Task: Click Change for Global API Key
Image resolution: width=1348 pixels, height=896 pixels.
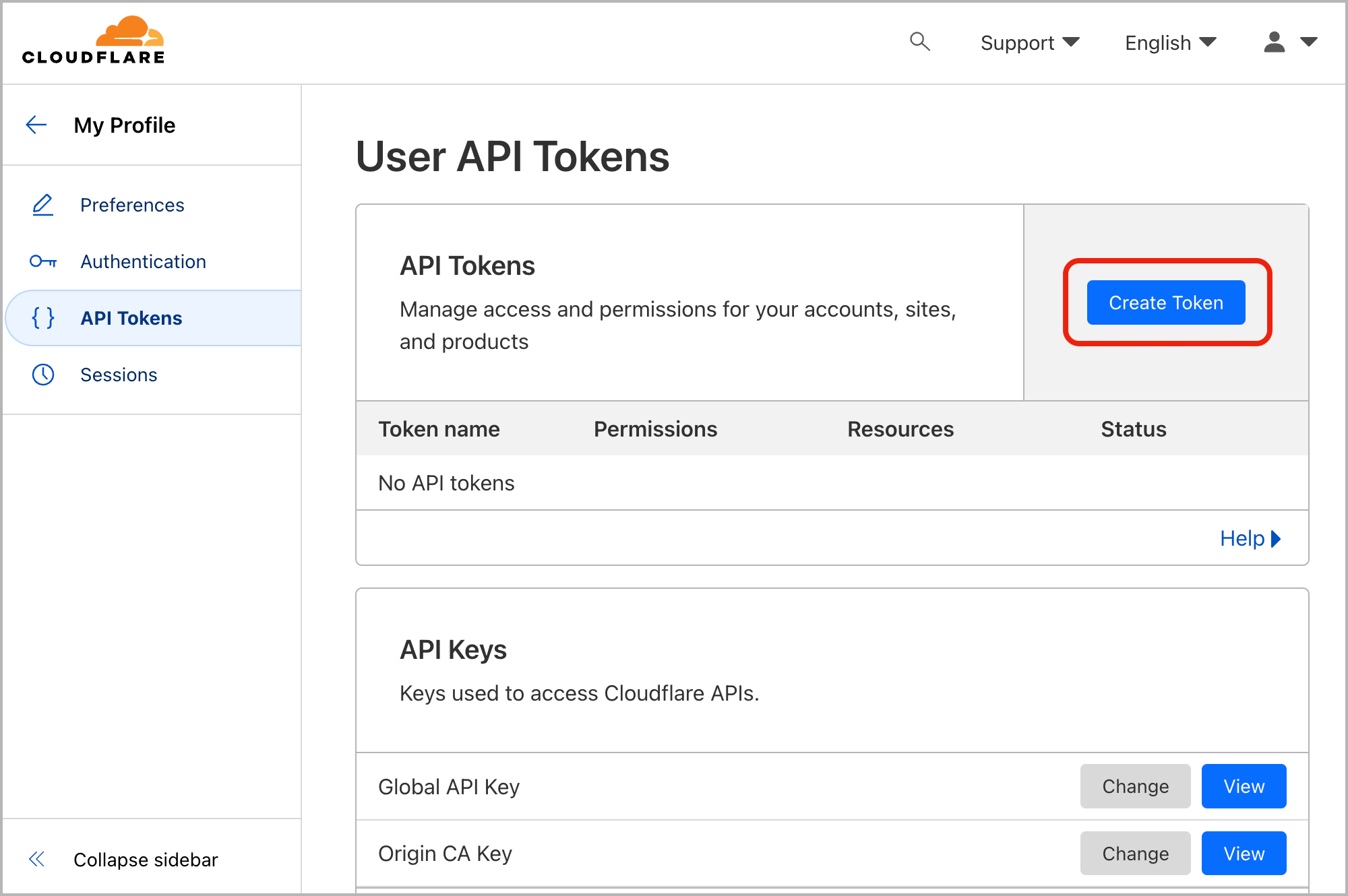Action: pyautogui.click(x=1135, y=786)
